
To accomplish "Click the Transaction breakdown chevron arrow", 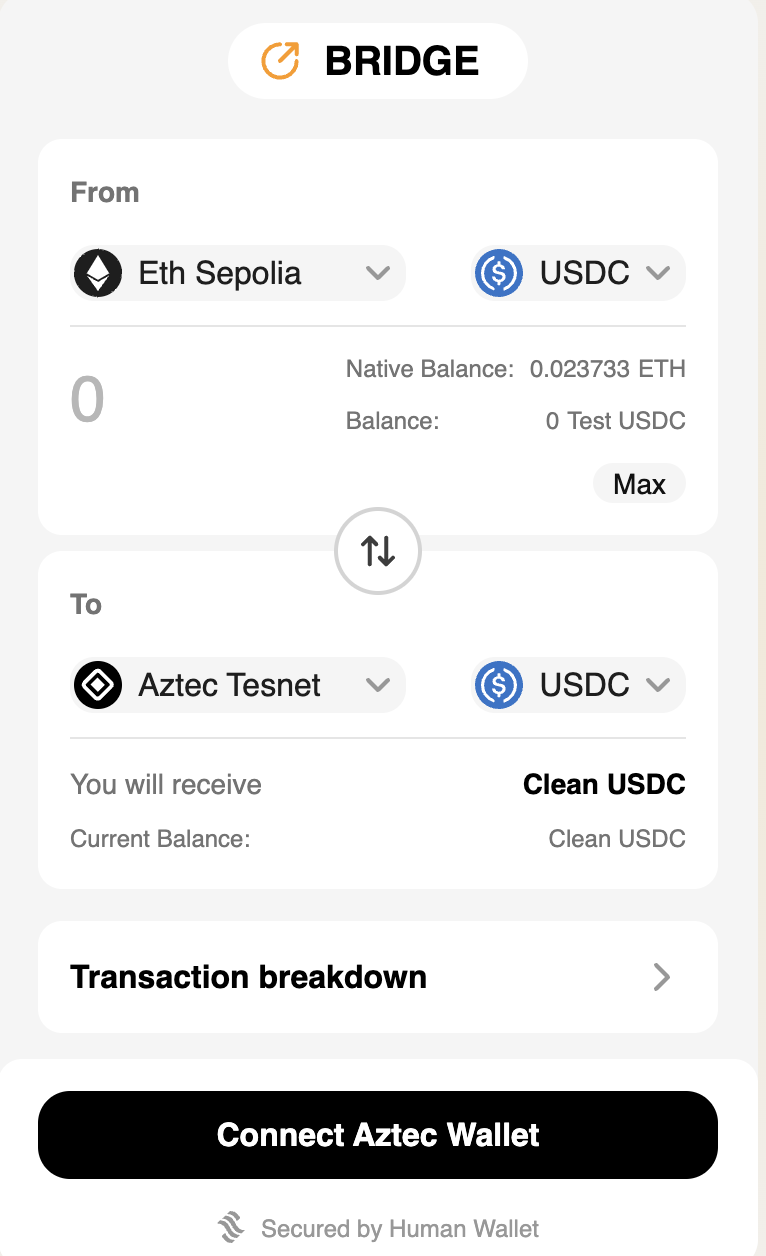I will [x=661, y=977].
